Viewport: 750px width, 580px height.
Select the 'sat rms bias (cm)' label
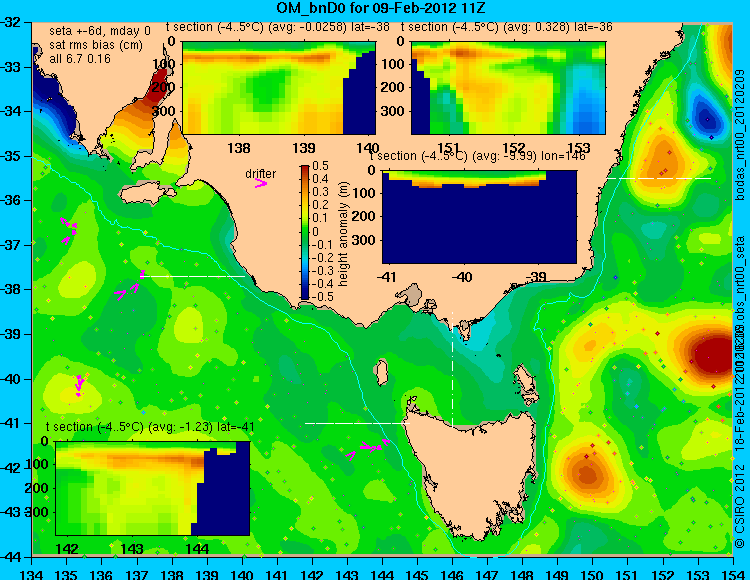(x=96, y=45)
